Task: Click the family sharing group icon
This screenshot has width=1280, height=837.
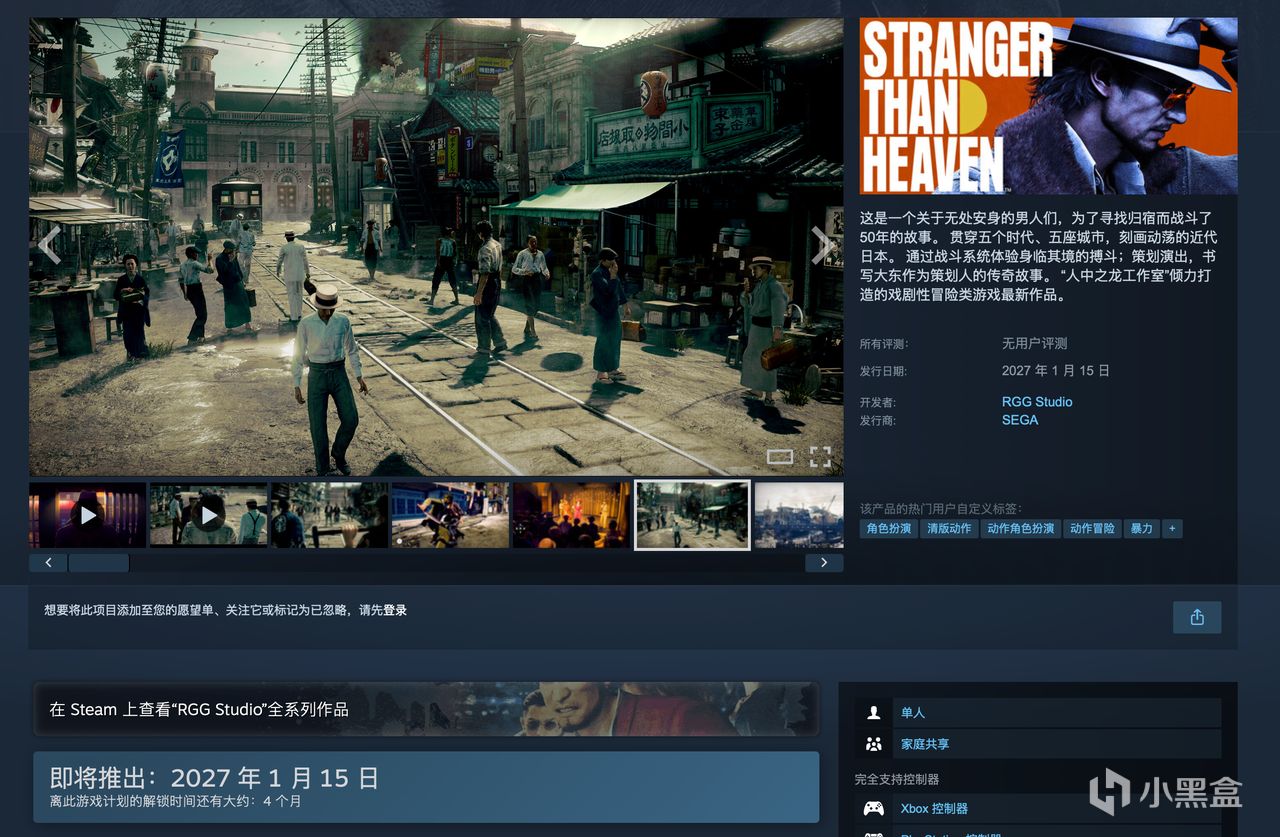Action: 874,744
